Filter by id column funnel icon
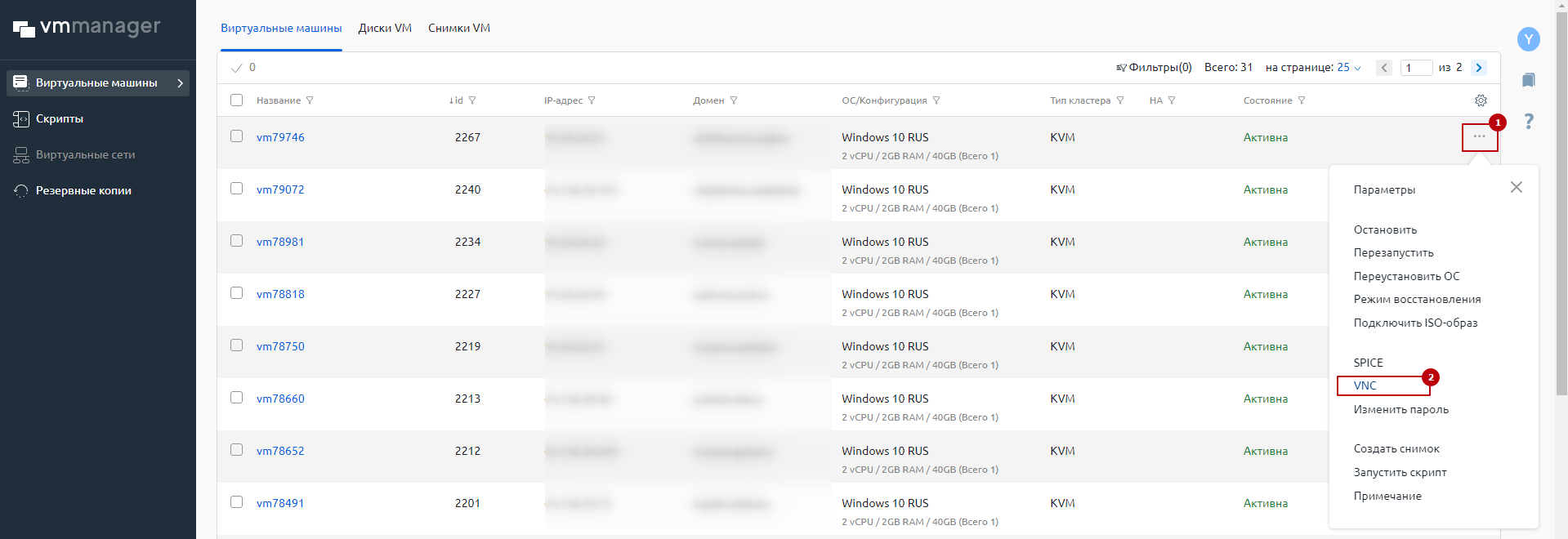The image size is (1568, 539). pyautogui.click(x=472, y=100)
